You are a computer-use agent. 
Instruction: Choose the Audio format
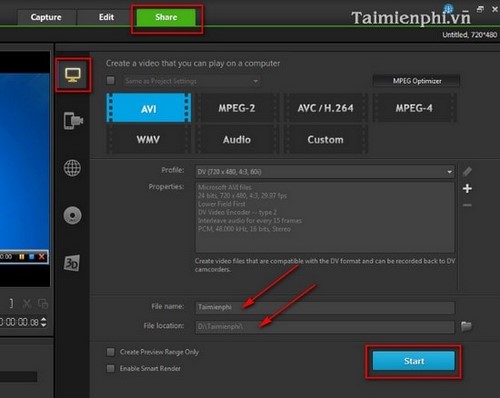coord(237,139)
